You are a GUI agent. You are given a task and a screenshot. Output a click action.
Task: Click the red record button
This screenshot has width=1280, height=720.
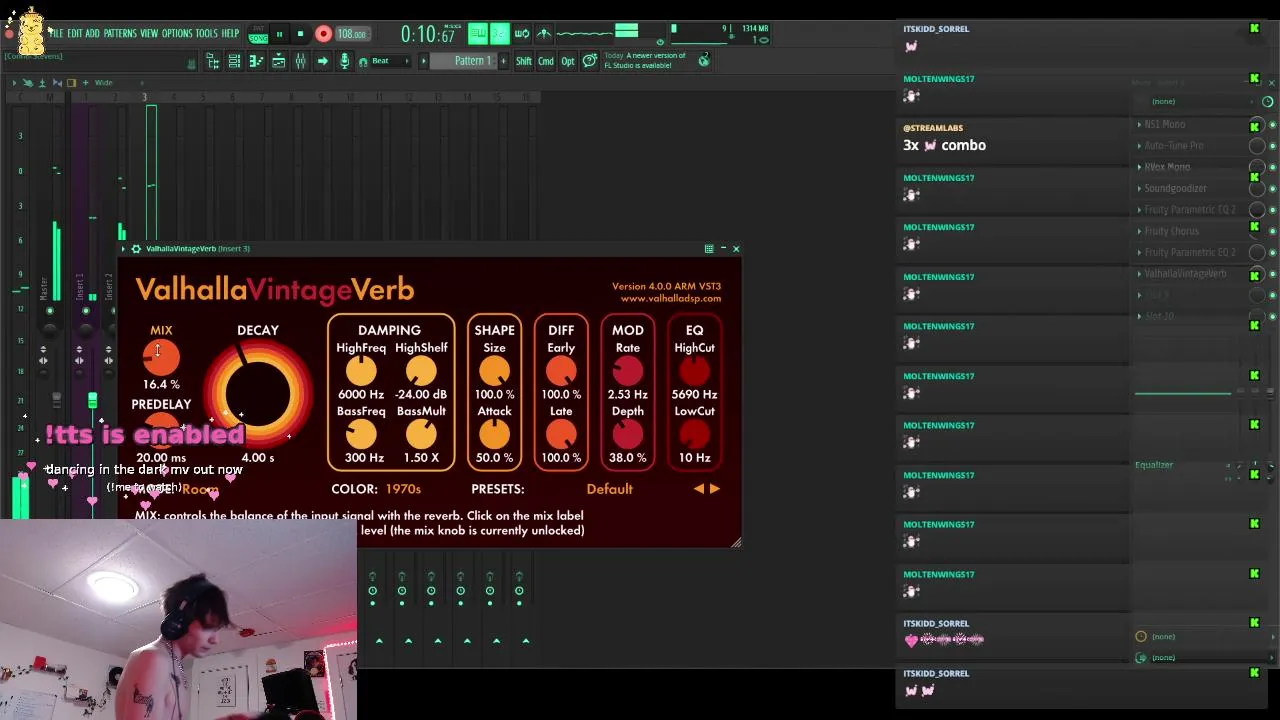(x=323, y=34)
